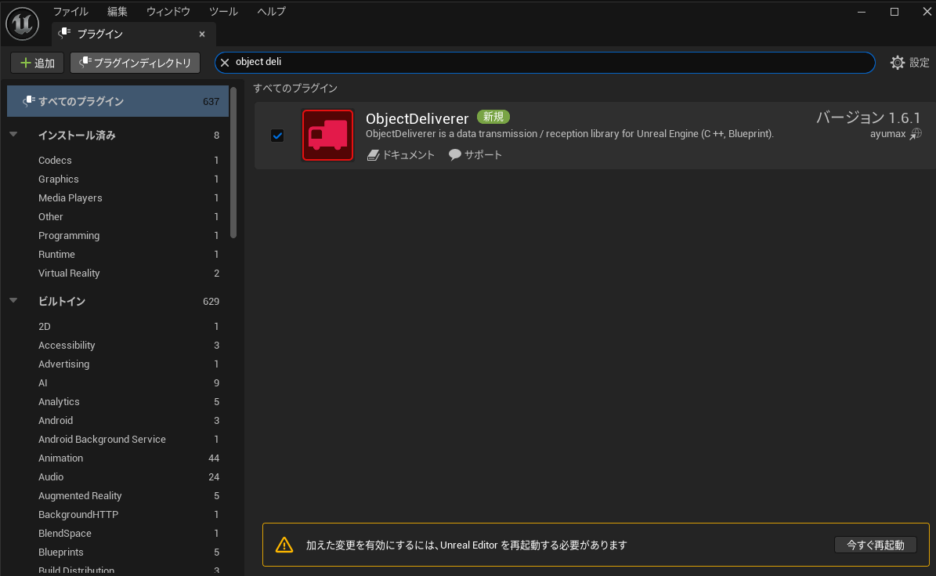
Task: Click the ObjectDeliverer red truck plugin icon
Action: (x=327, y=135)
